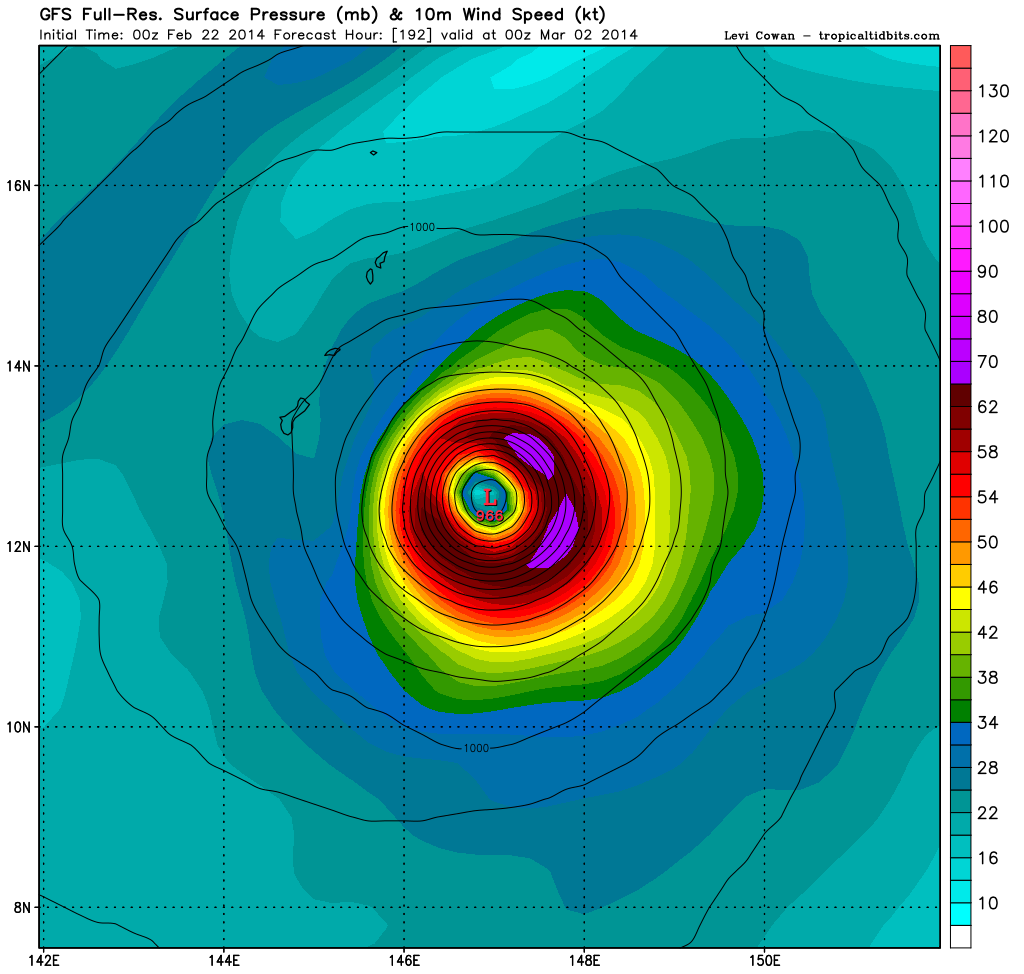The width and height of the screenshot is (1024, 974).
Task: Click the 80 kt colorbar label
Action: coord(988,317)
